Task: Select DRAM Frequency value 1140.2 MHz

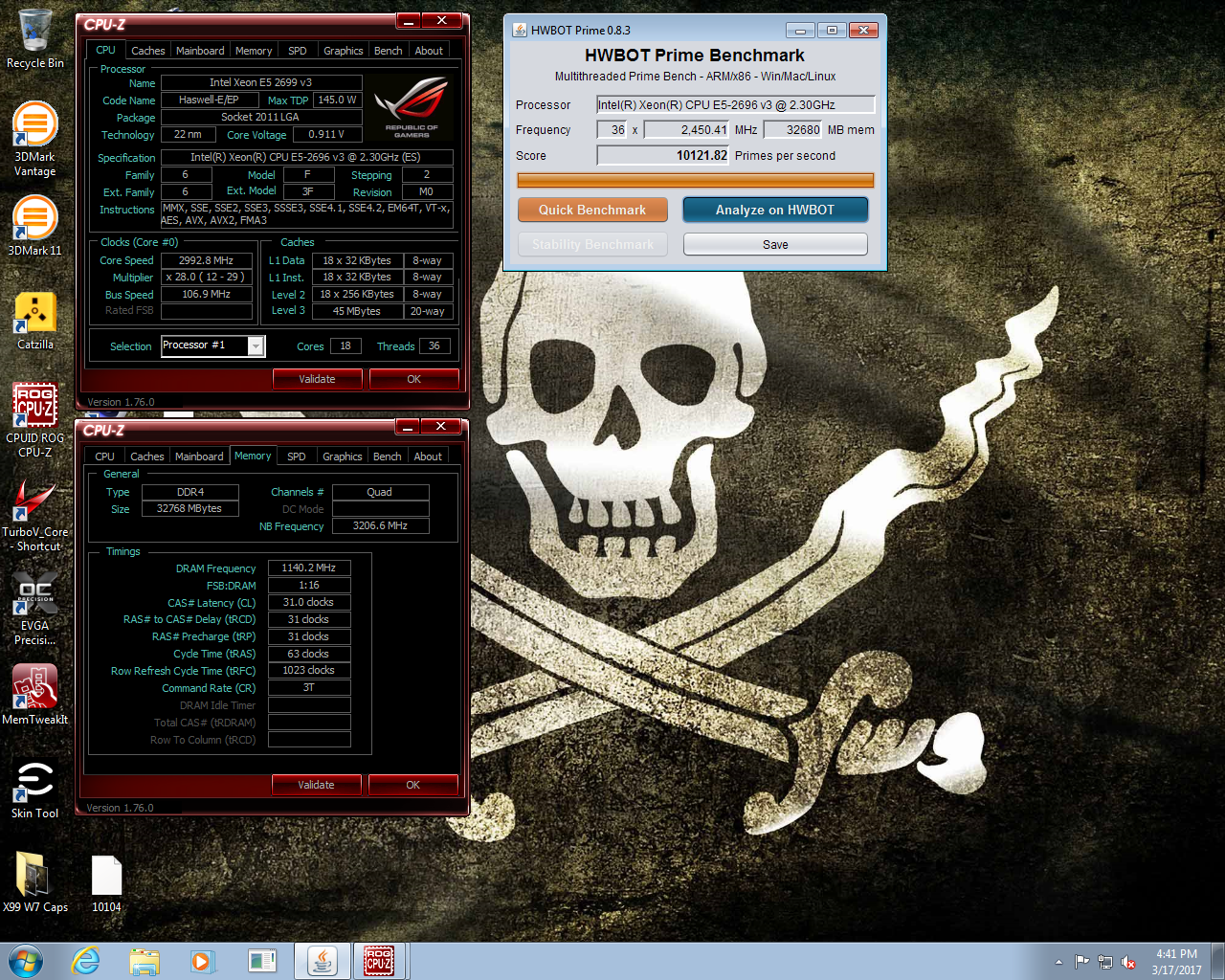Action: pyautogui.click(x=309, y=568)
